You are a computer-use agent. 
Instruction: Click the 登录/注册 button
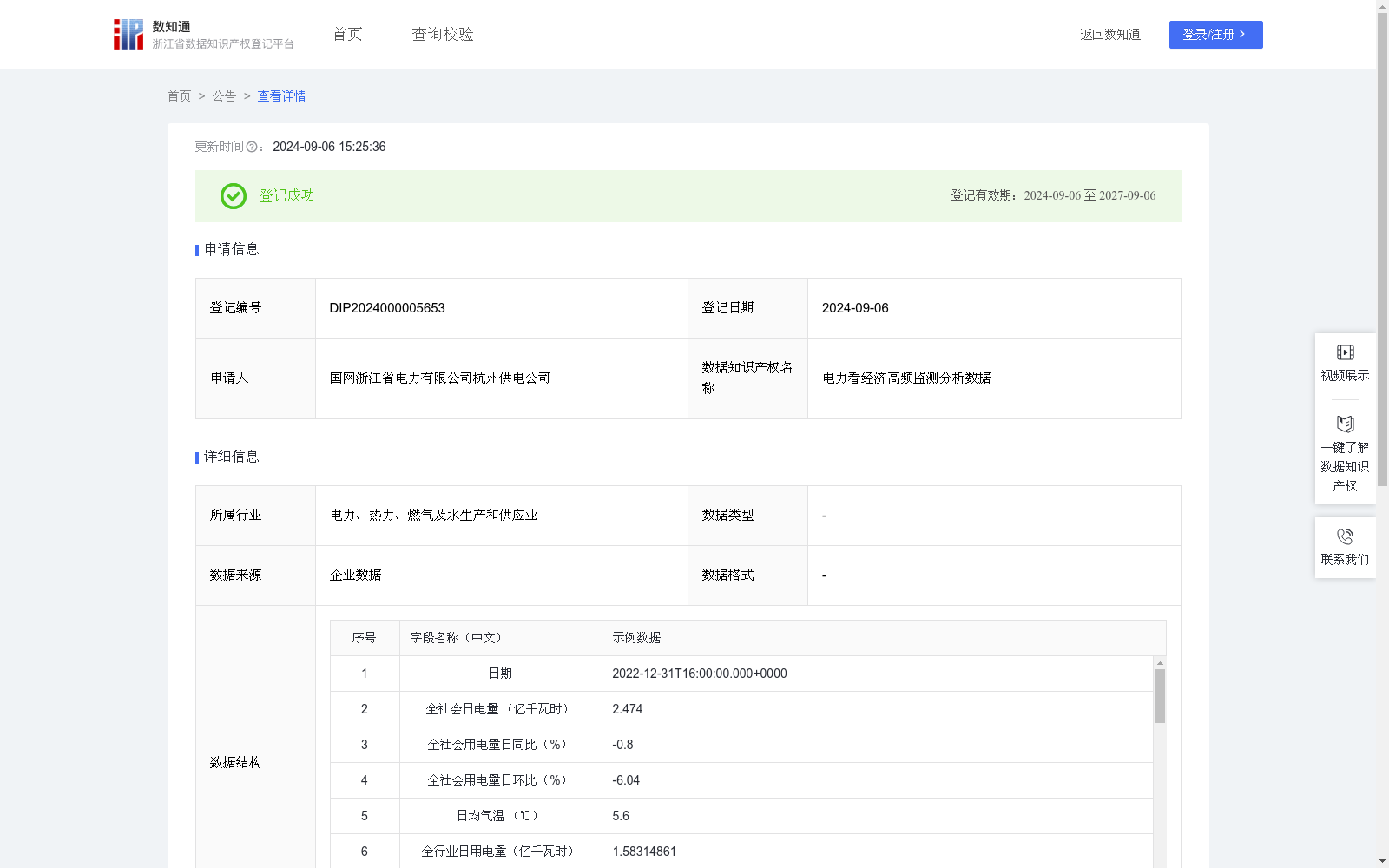(1215, 35)
